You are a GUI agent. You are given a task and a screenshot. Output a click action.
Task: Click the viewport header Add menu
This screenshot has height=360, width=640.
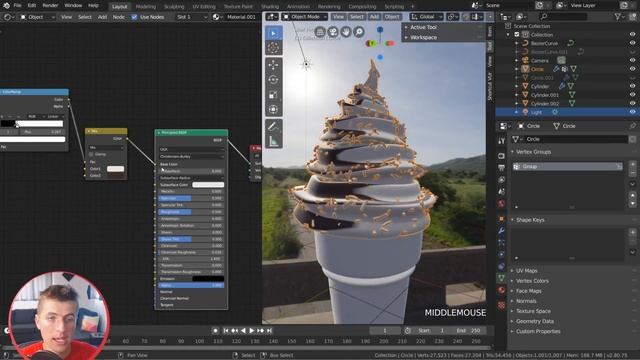pos(374,17)
